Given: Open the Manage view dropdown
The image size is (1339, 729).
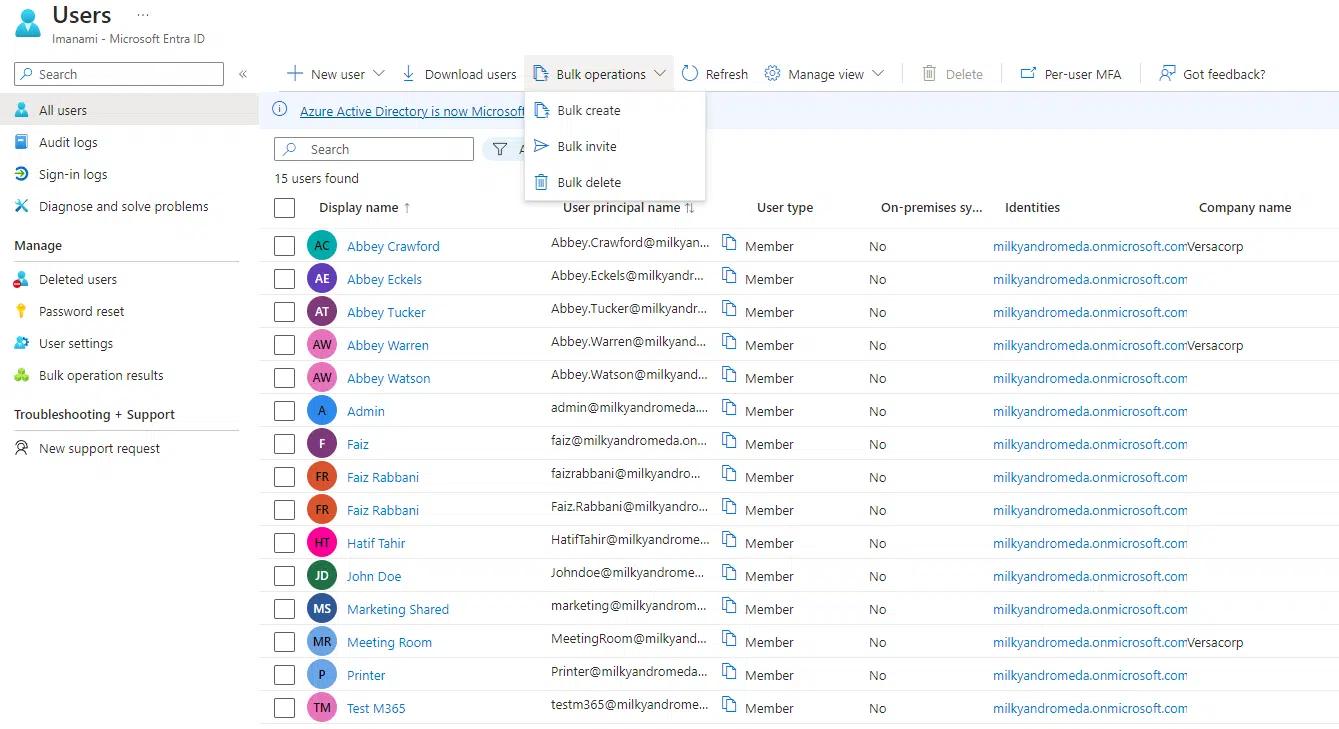Looking at the screenshot, I should click(x=823, y=73).
